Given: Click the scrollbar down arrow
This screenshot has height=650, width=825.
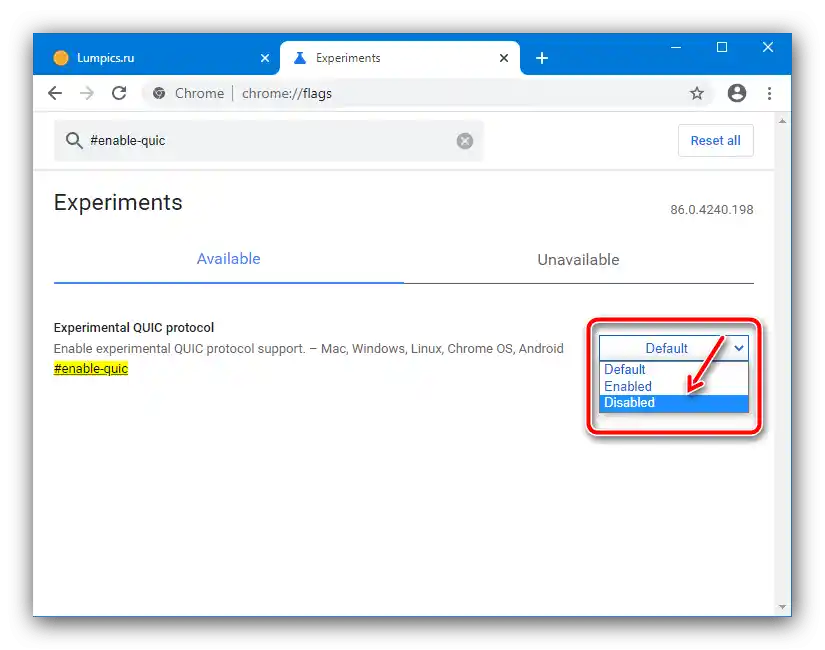Looking at the screenshot, I should tap(782, 607).
